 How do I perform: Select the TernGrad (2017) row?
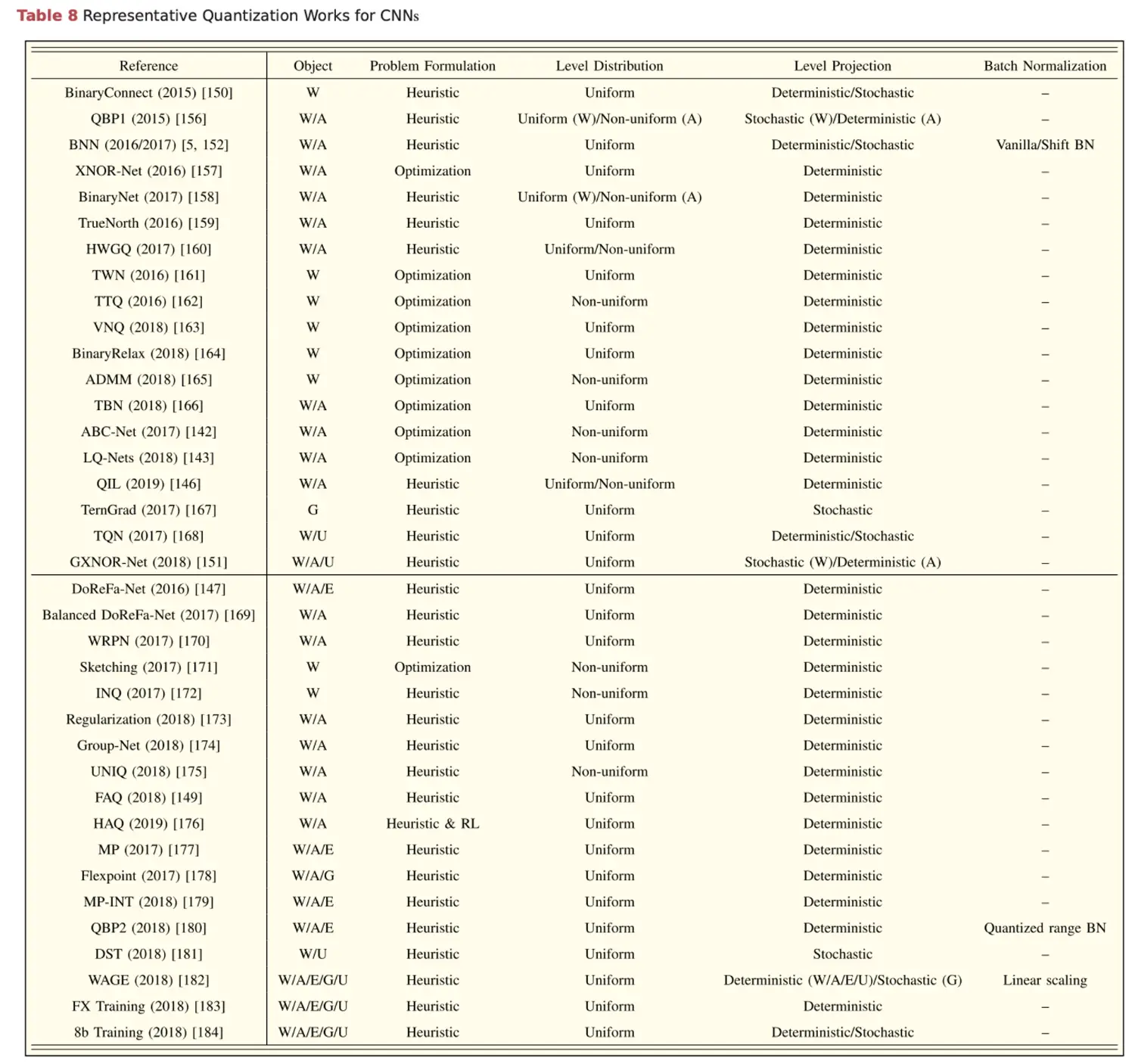148,509
